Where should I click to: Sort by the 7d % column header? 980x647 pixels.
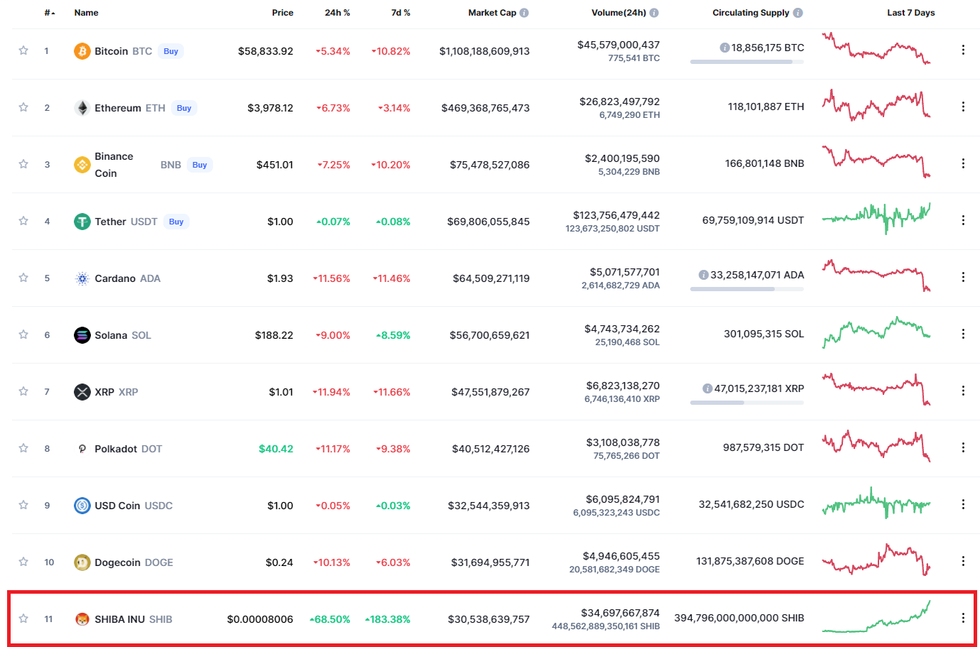pyautogui.click(x=400, y=13)
